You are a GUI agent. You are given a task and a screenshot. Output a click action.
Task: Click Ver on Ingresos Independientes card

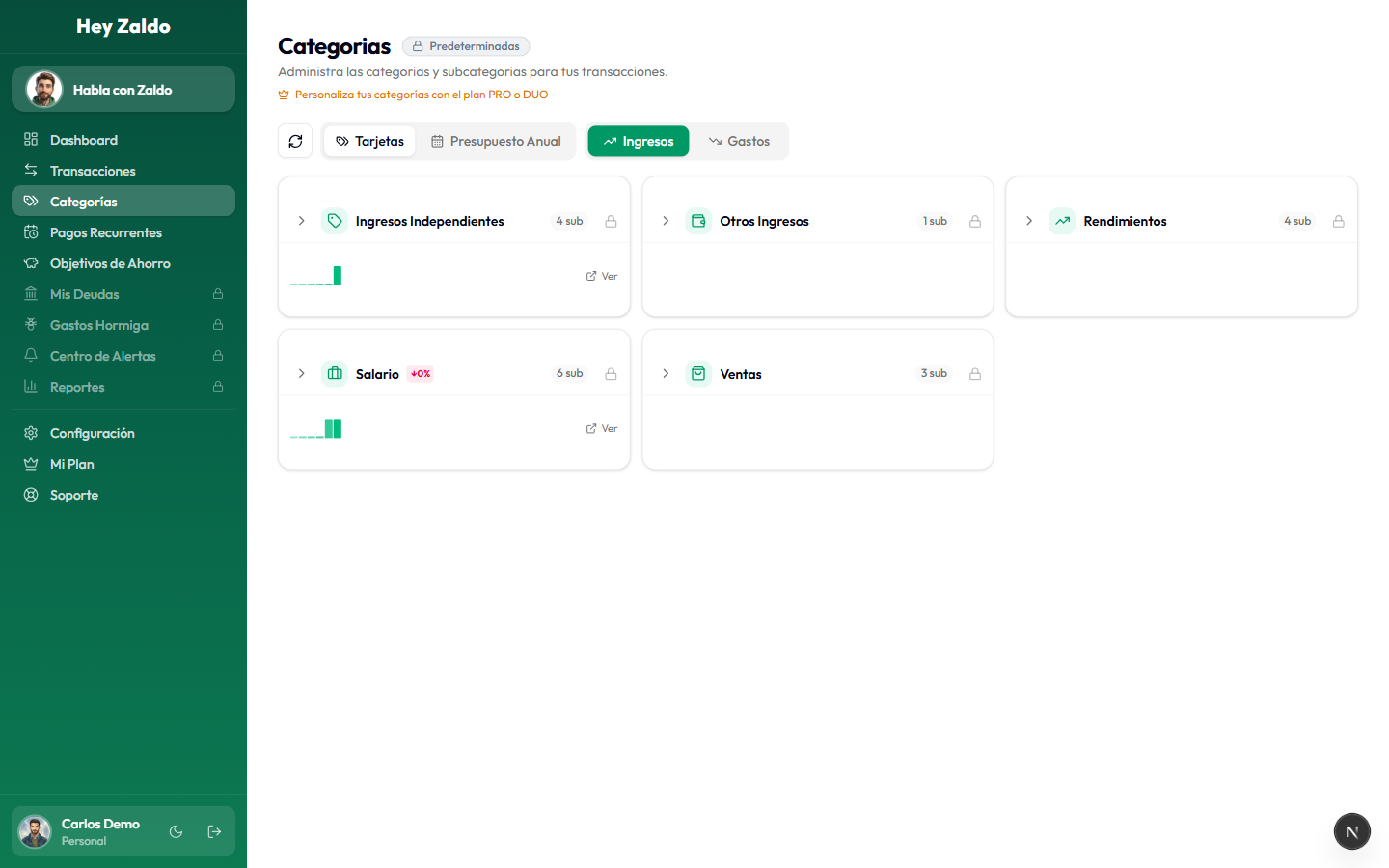[601, 276]
